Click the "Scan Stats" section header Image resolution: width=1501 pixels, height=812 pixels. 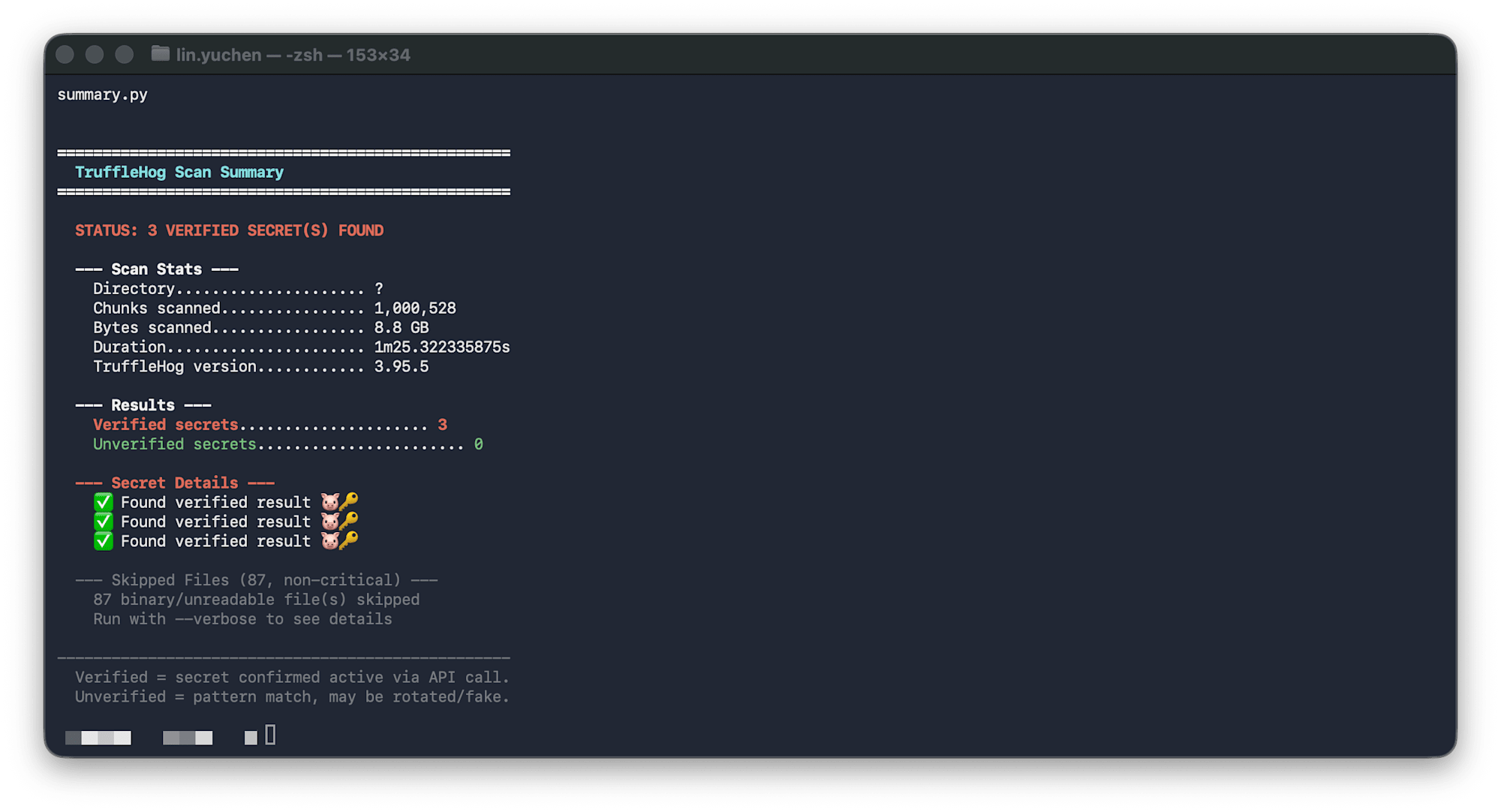157,269
